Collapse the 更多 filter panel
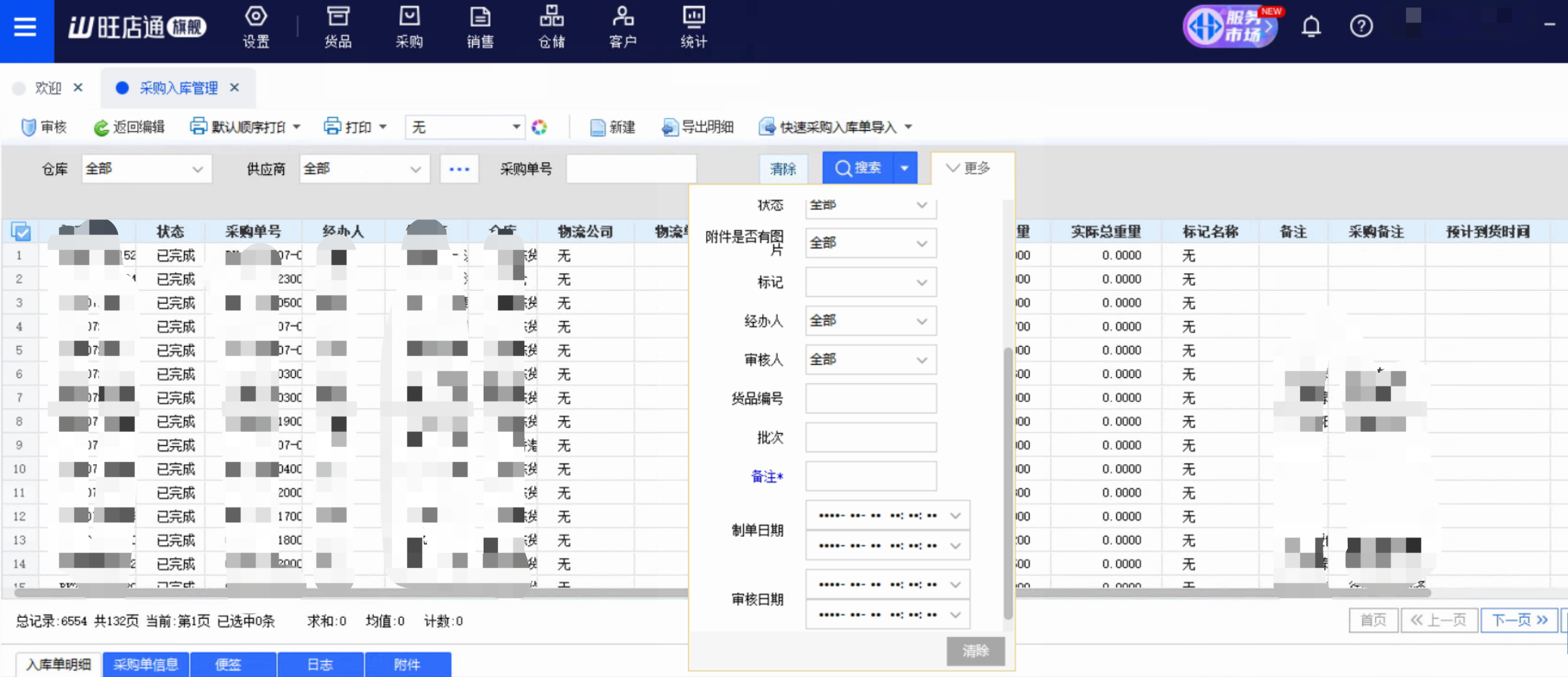This screenshot has height=677, width=1568. 968,168
